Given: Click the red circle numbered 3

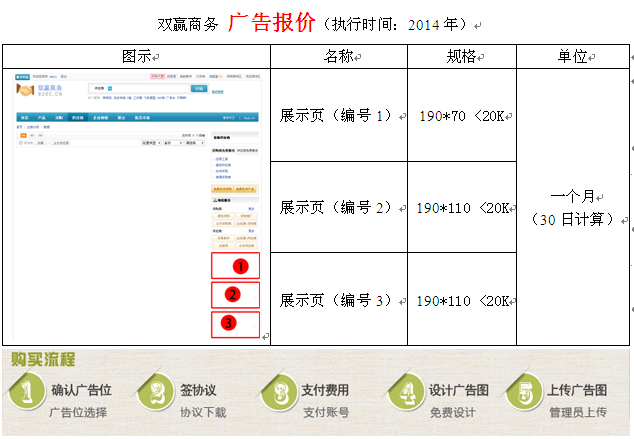Looking at the screenshot, I should (229, 323).
